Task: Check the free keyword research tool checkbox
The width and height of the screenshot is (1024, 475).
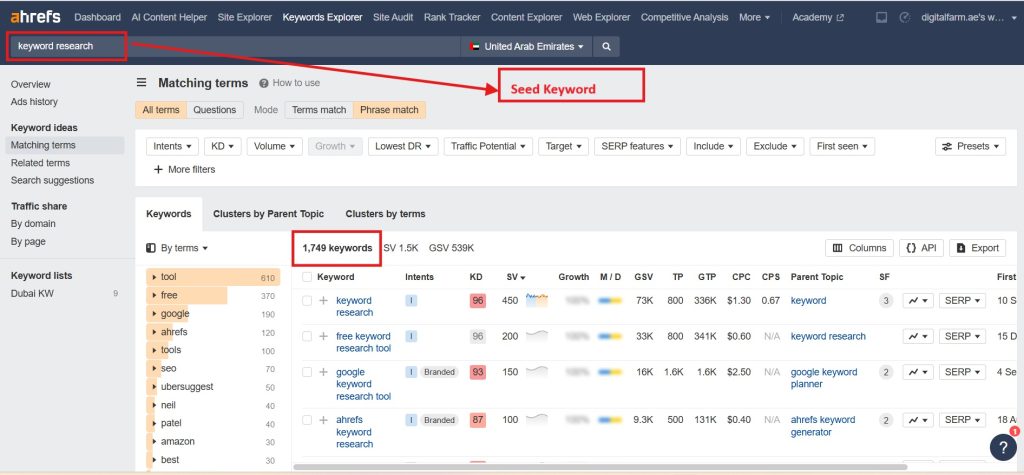Action: pyautogui.click(x=307, y=336)
